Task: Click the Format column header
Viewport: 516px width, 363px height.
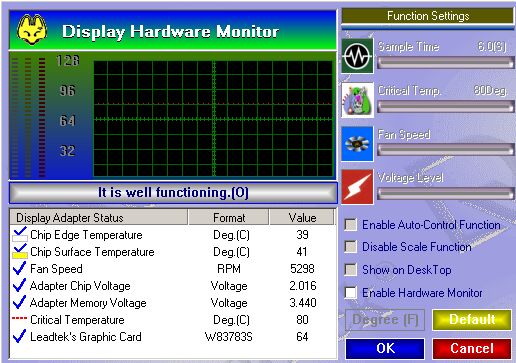Action: (229, 217)
